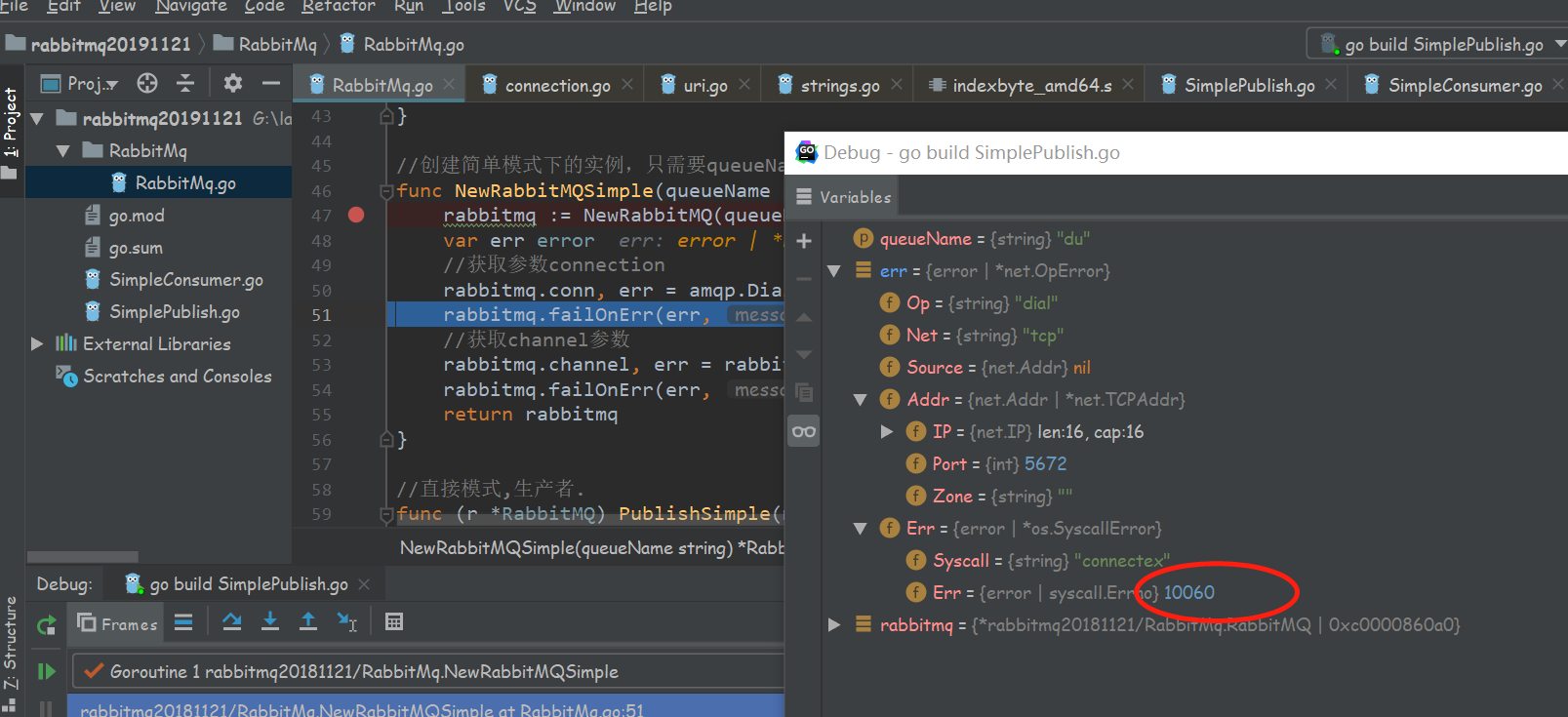The height and width of the screenshot is (717, 1568).
Task: Select Scratches and Consoles node
Action: (177, 376)
